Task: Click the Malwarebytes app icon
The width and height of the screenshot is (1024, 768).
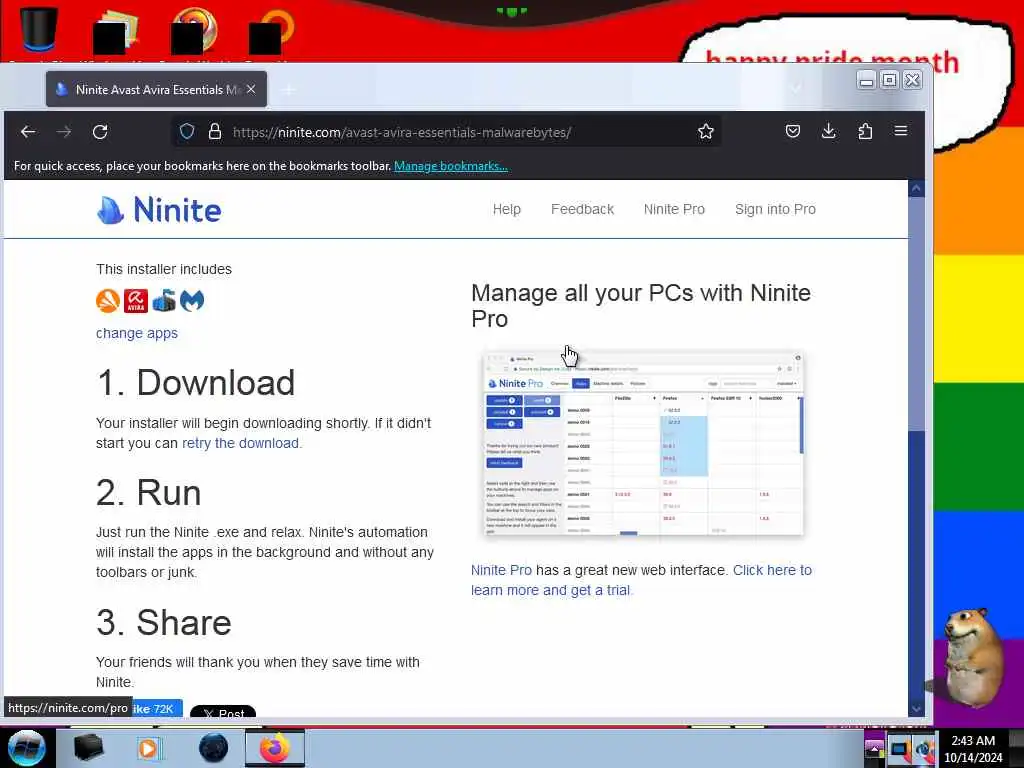Action: 192,301
